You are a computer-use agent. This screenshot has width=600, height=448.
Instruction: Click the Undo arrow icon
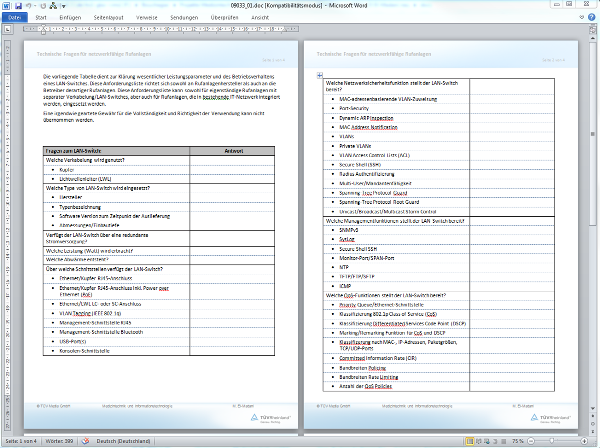28,5
